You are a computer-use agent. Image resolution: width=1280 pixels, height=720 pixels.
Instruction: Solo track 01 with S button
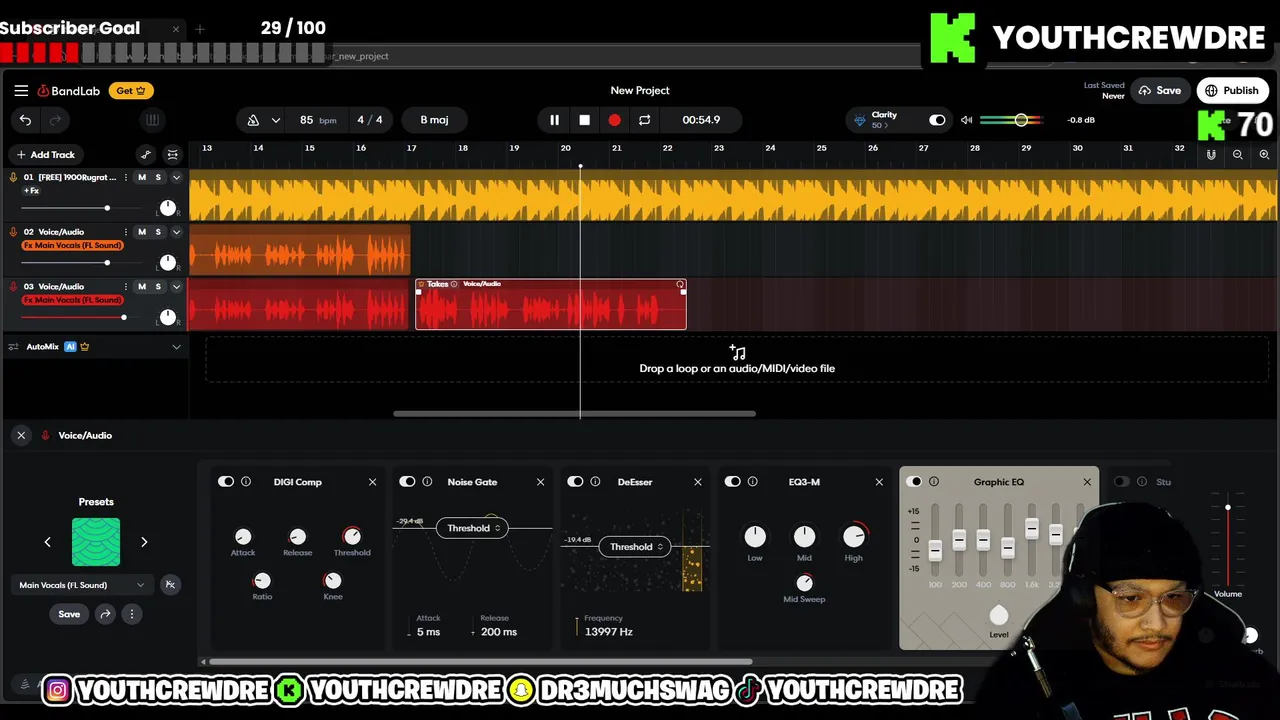pos(158,178)
